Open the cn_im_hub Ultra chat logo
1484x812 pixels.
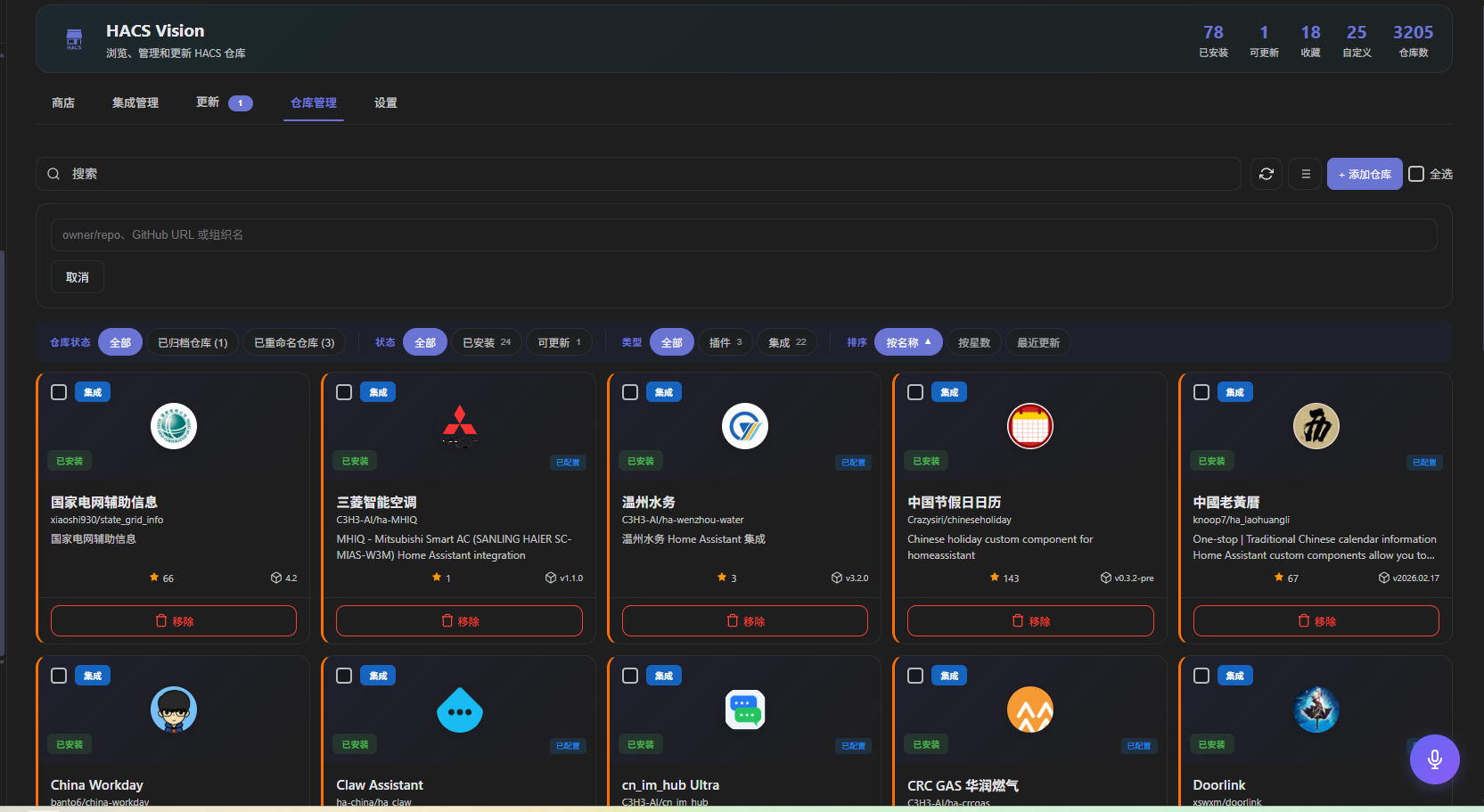pos(745,709)
